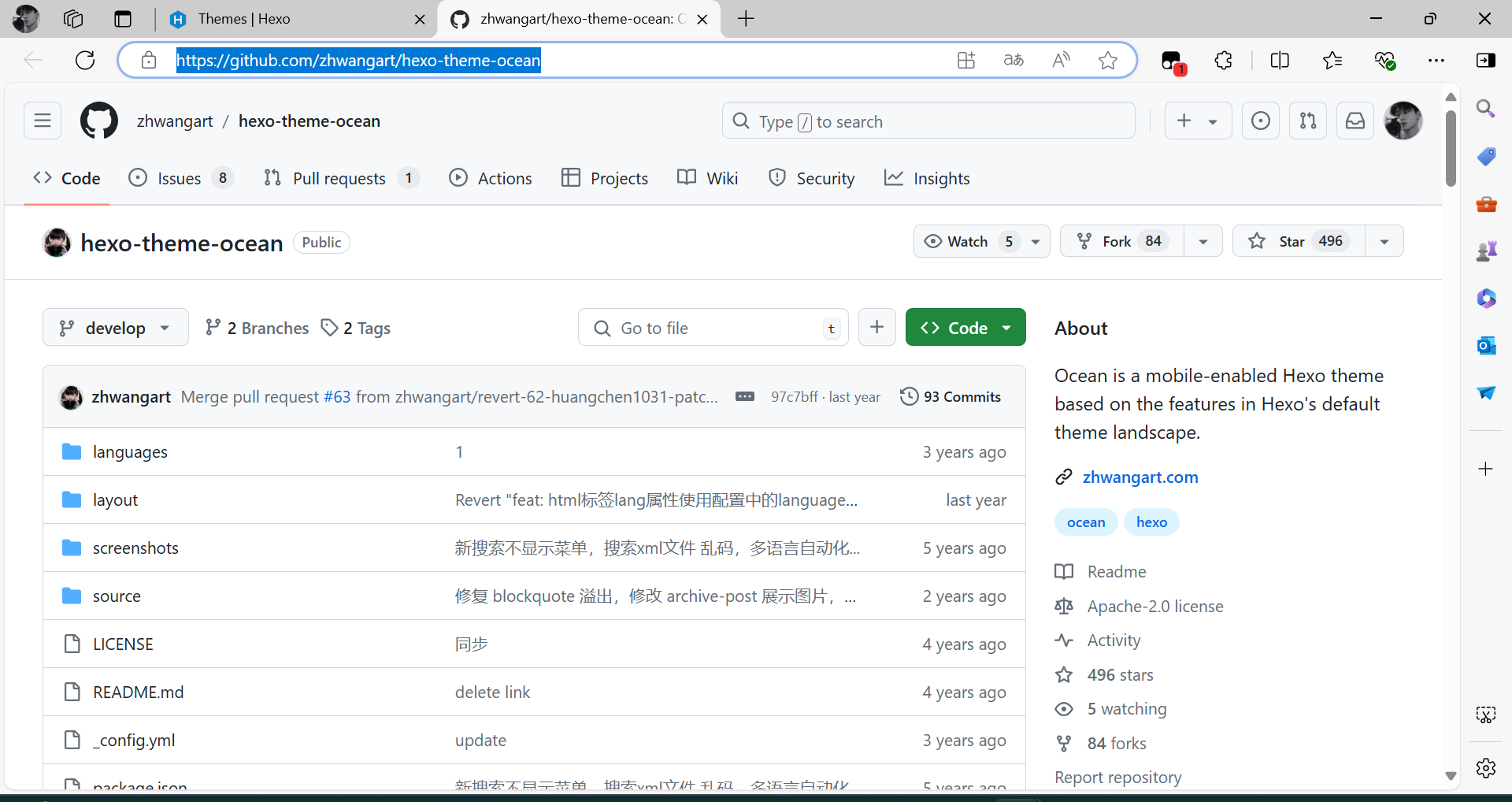Viewport: 1512px width, 802px height.
Task: Add file using the plus button
Action: pos(877,327)
